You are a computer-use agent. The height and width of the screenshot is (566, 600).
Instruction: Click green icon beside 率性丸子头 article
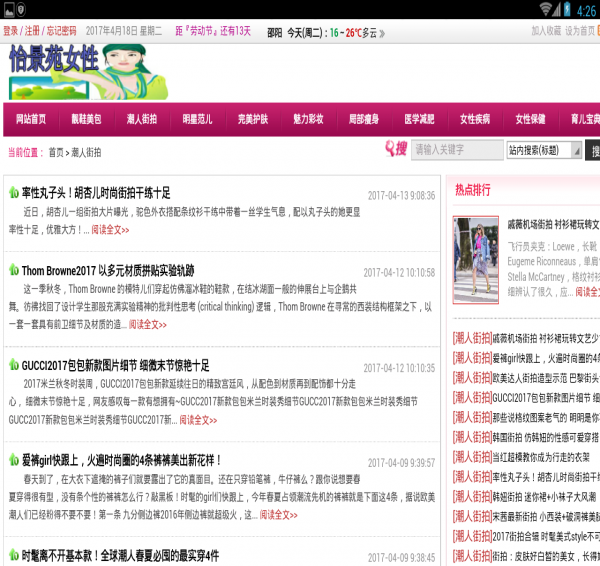pyautogui.click(x=14, y=192)
